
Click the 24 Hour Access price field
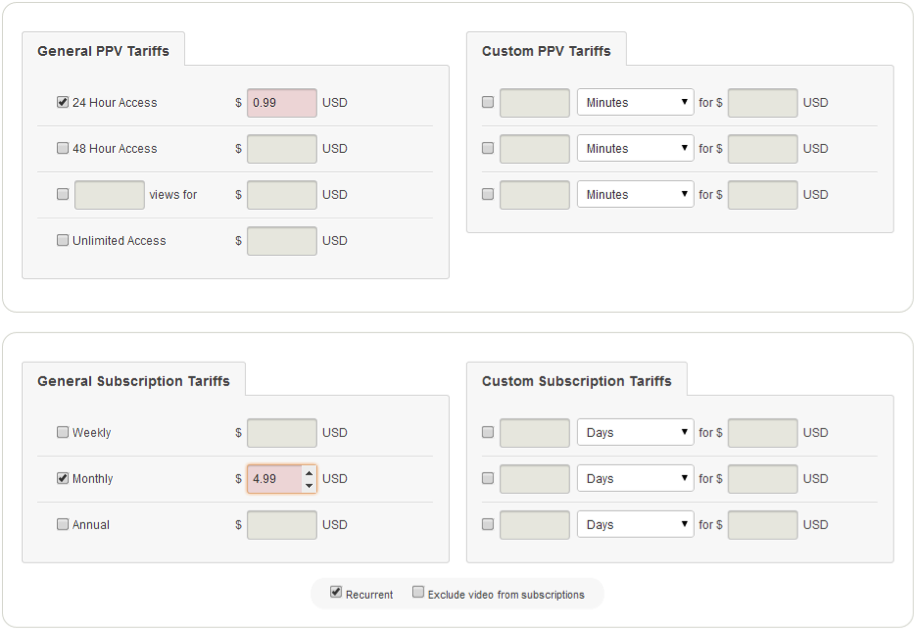[x=282, y=103]
